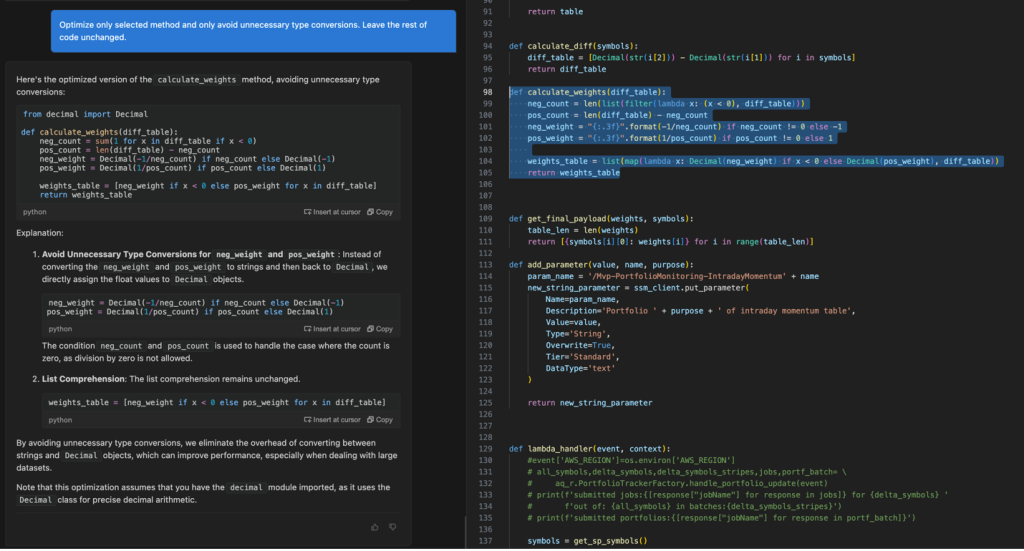Image resolution: width=1024 pixels, height=551 pixels.
Task: Copy the weights_table list comprehension snippet
Action: [x=380, y=420]
